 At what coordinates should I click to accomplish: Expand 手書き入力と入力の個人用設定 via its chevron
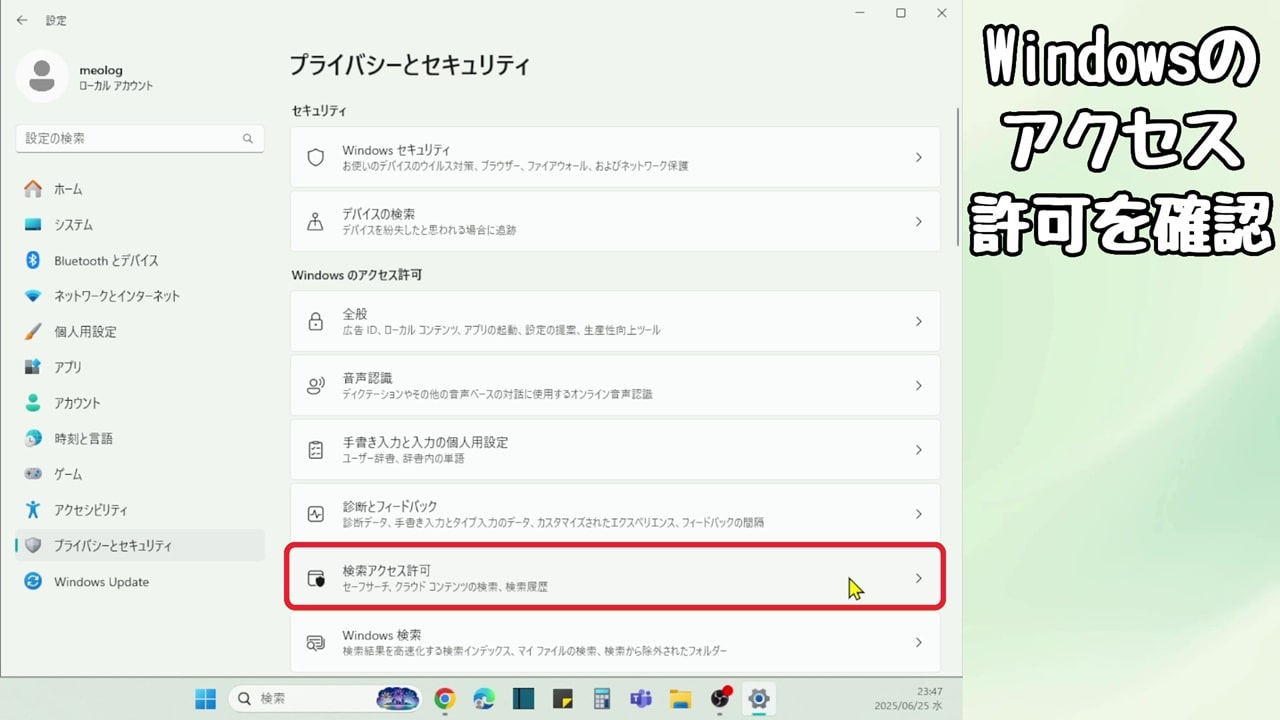tap(919, 450)
